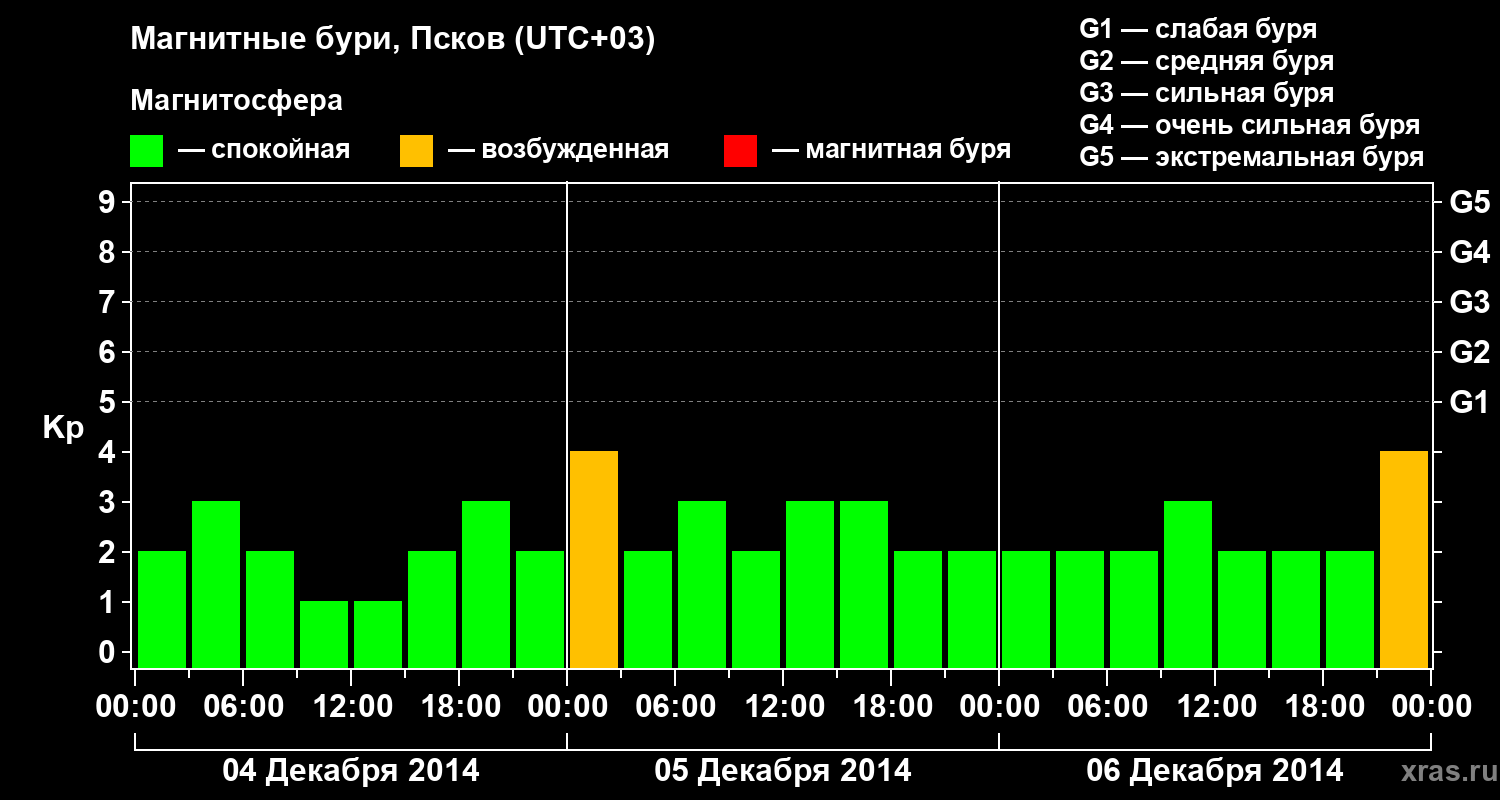Click the 05 Декабря 12:00–15:00 Kp 3 bar
Viewport: 1500px width, 800px height.
(x=810, y=585)
